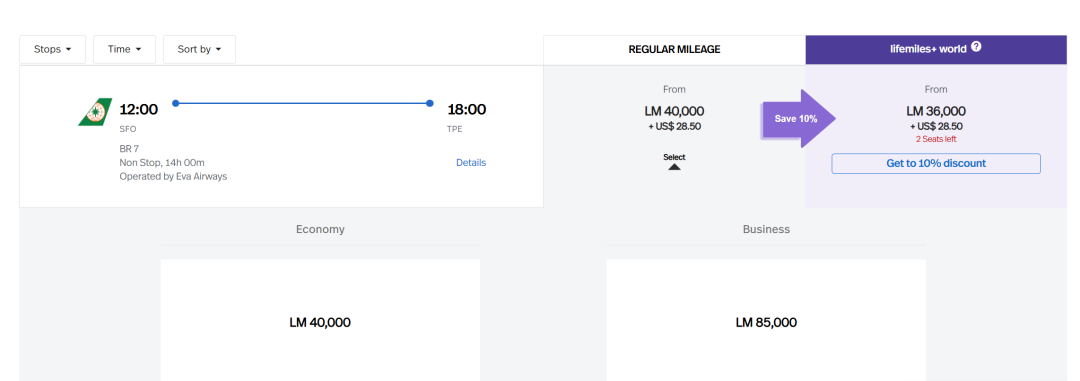The image size is (1080, 381).
Task: Open the Time filter dropdown
Action: [x=125, y=50]
